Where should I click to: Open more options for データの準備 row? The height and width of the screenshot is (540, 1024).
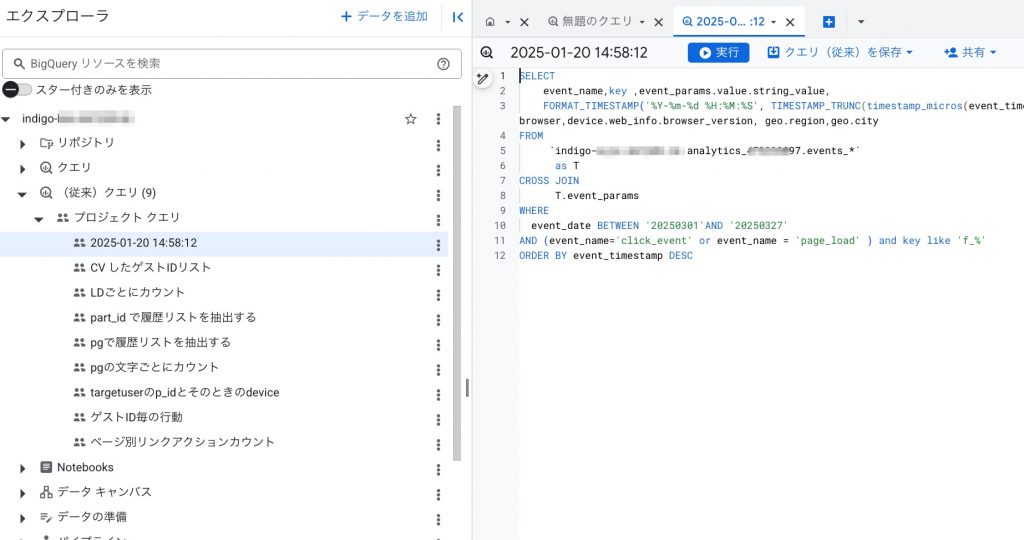tap(438, 519)
